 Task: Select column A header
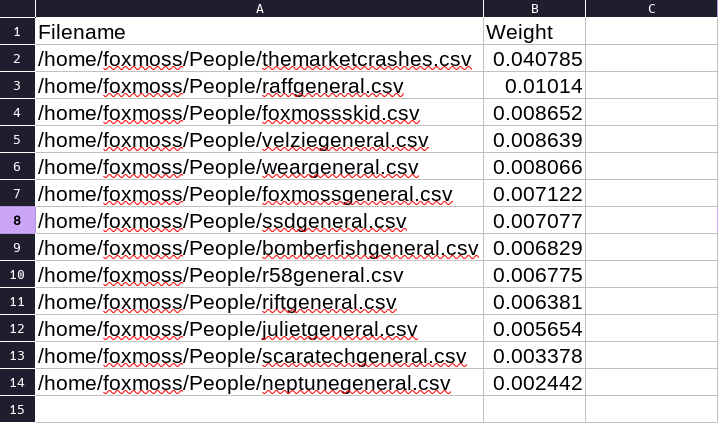259,8
